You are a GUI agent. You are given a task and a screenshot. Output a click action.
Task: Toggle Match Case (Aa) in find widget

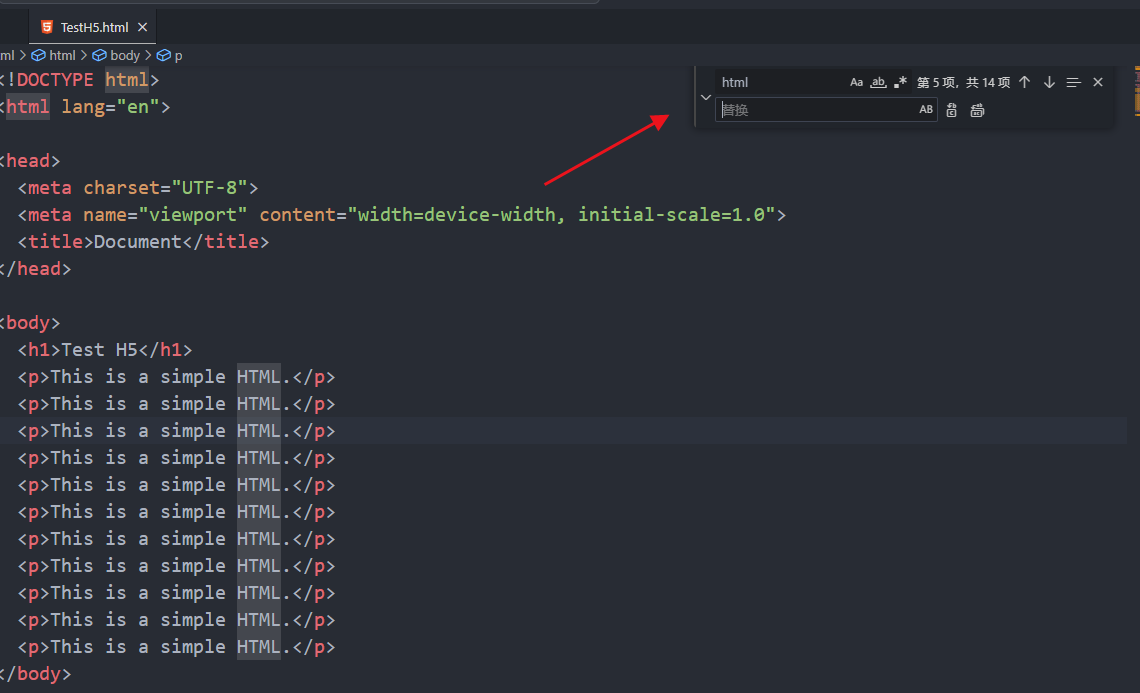pyautogui.click(x=856, y=82)
